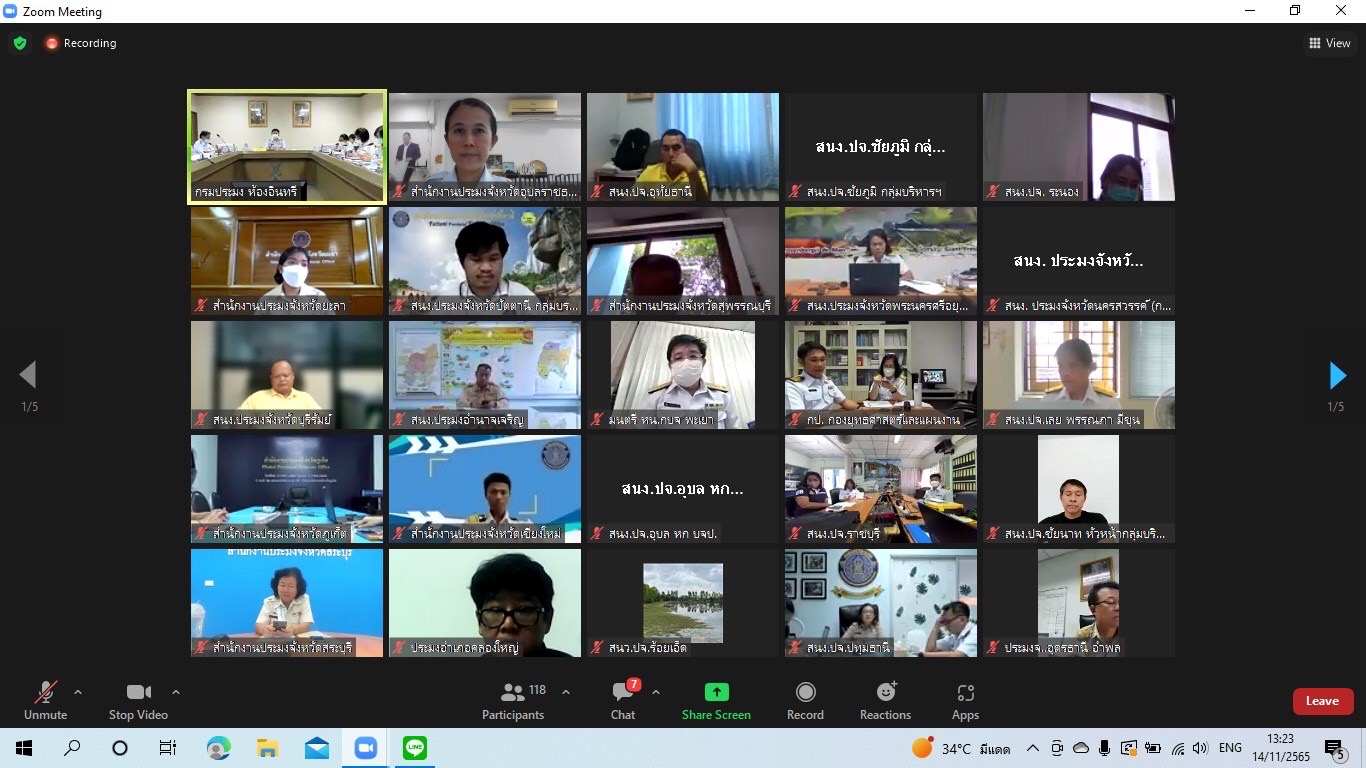Open LINE app from the taskbar

[414, 748]
